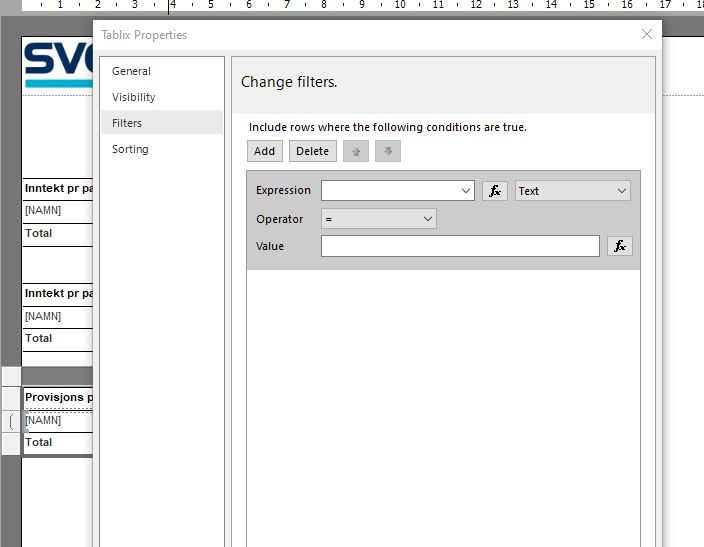Select the Provisjons header cell in report
This screenshot has width=704, height=547.
[58, 397]
